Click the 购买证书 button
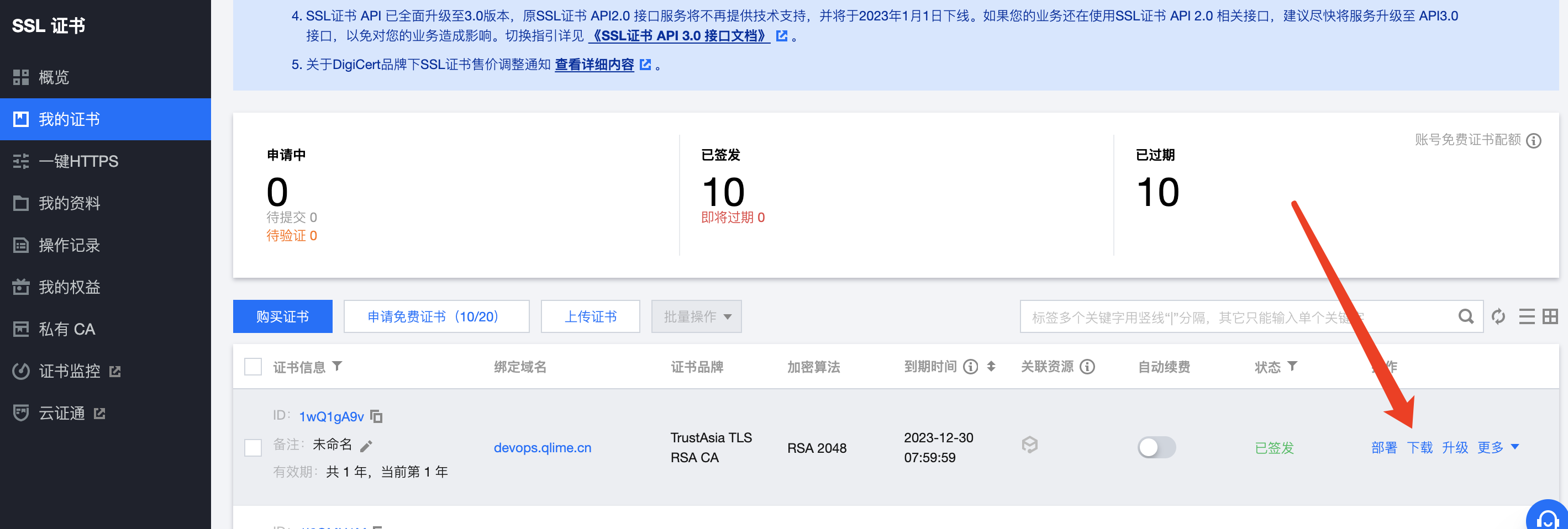1568x529 pixels. tap(282, 316)
